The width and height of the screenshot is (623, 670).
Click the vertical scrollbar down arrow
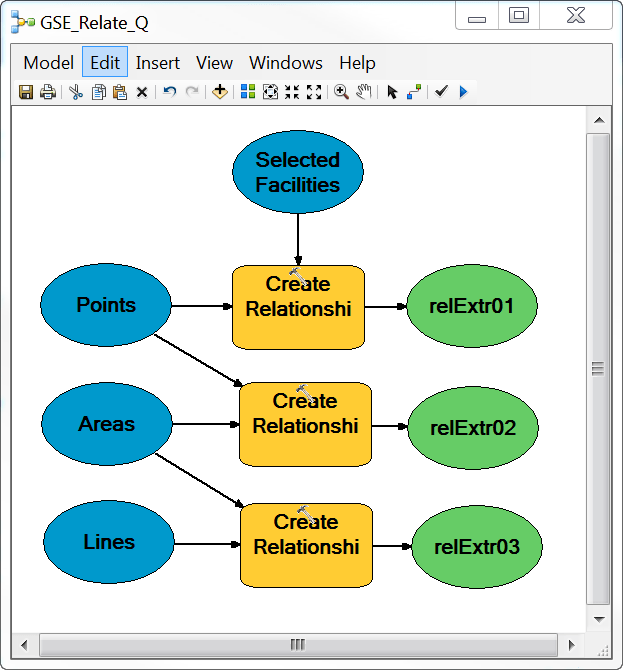[599, 619]
